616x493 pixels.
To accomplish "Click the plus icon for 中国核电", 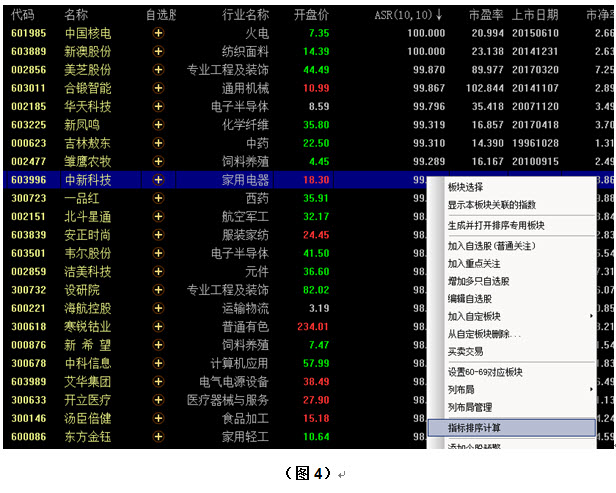I will pos(158,34).
